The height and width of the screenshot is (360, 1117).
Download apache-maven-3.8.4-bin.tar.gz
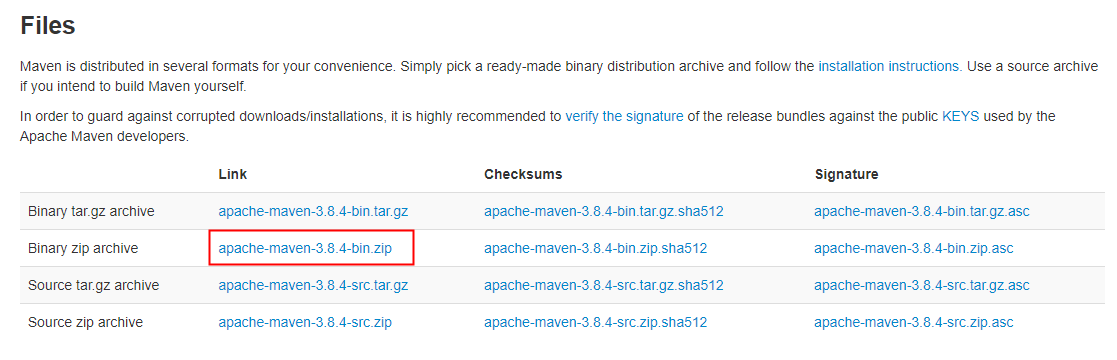pyautogui.click(x=313, y=212)
